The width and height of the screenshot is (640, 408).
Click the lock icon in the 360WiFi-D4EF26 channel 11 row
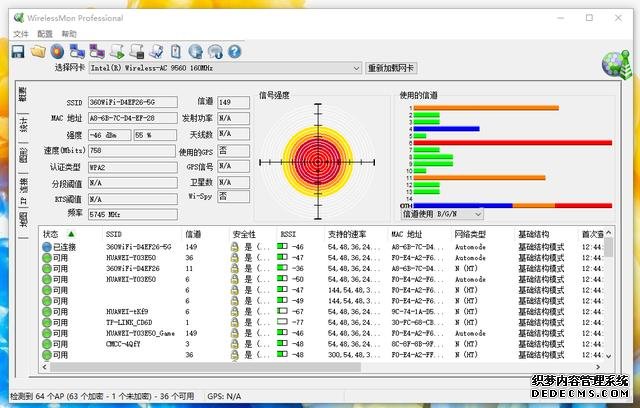click(235, 268)
